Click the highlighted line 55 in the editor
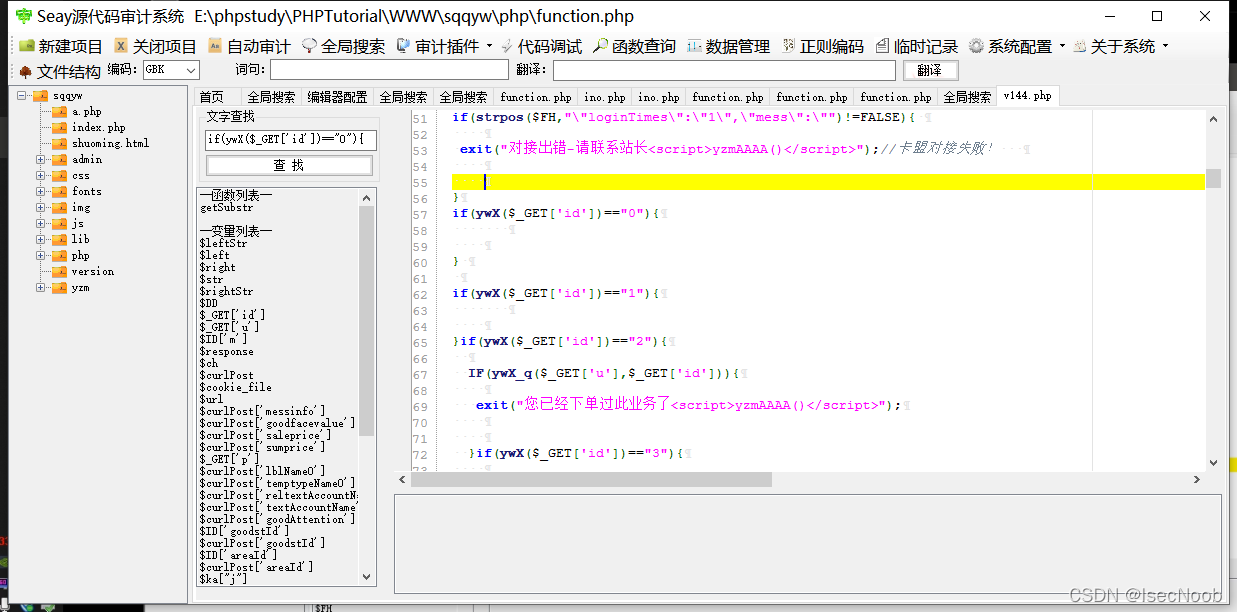Viewport: 1237px width, 612px height. click(828, 181)
